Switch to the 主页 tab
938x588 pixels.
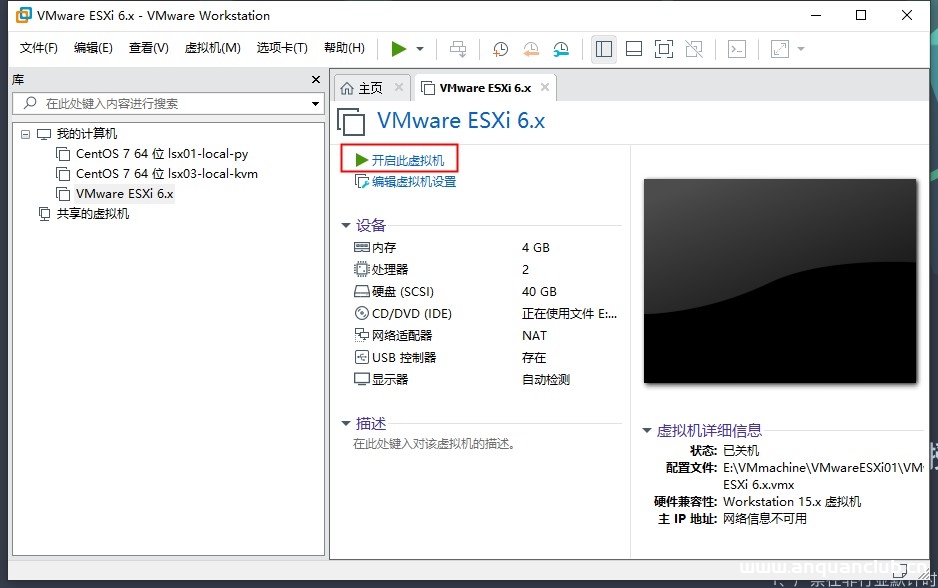370,87
